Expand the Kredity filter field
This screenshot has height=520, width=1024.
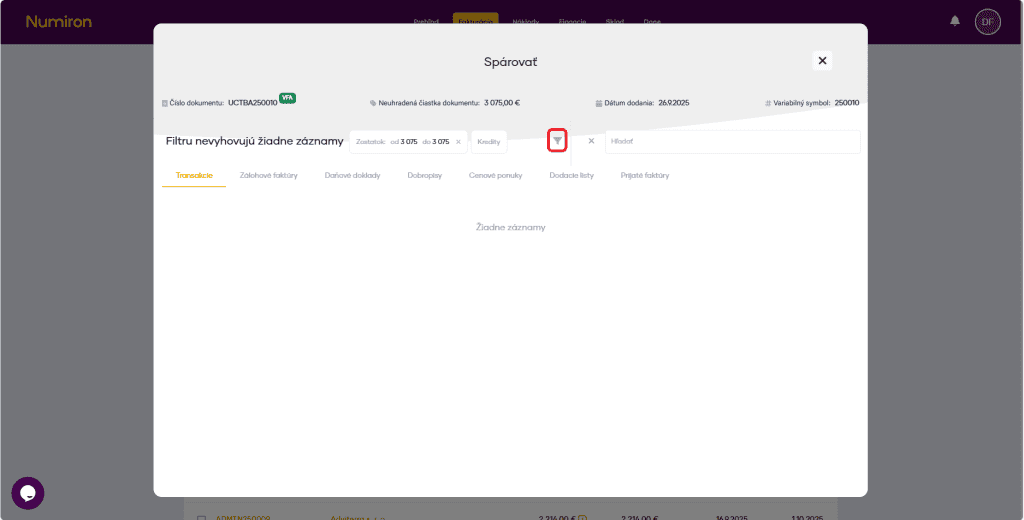[489, 142]
